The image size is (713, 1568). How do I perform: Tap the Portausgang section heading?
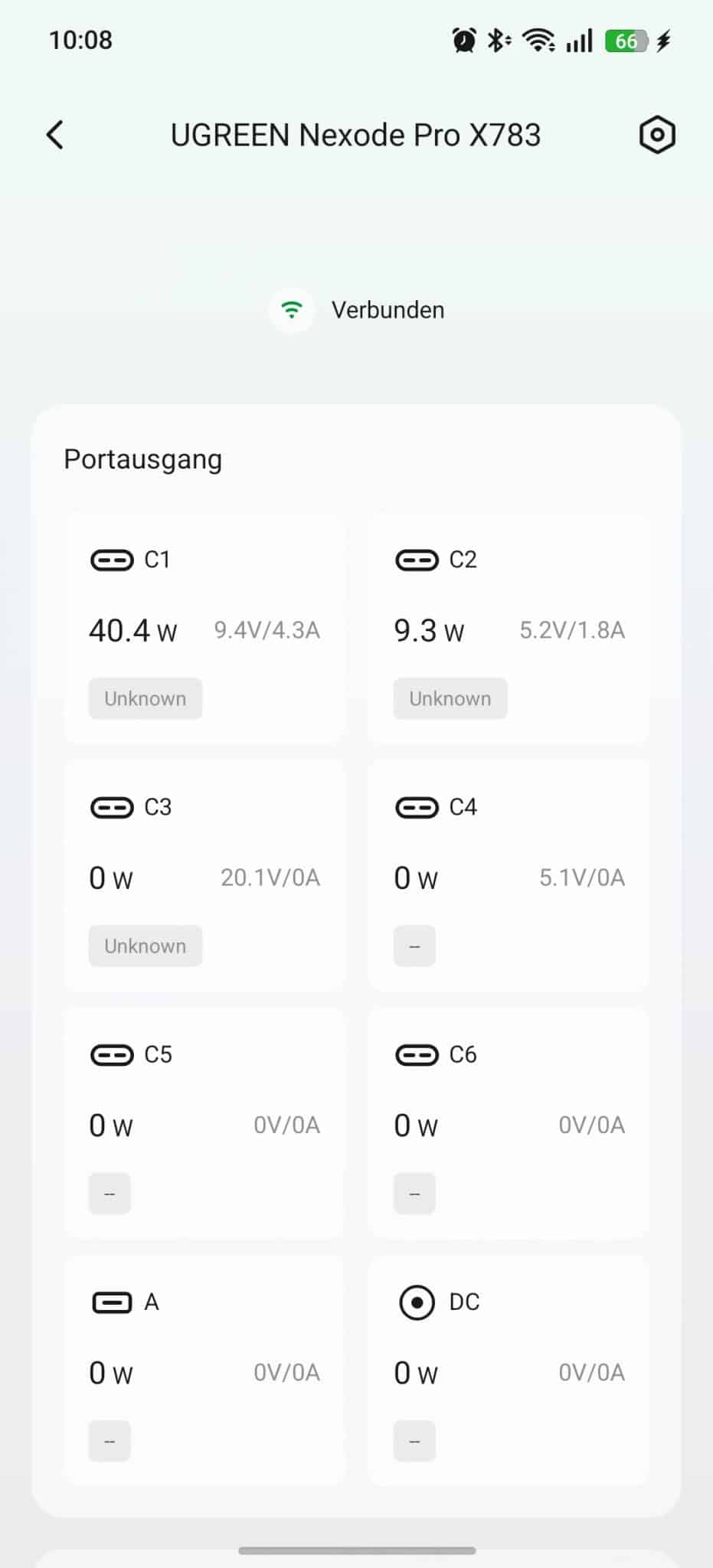pos(143,459)
